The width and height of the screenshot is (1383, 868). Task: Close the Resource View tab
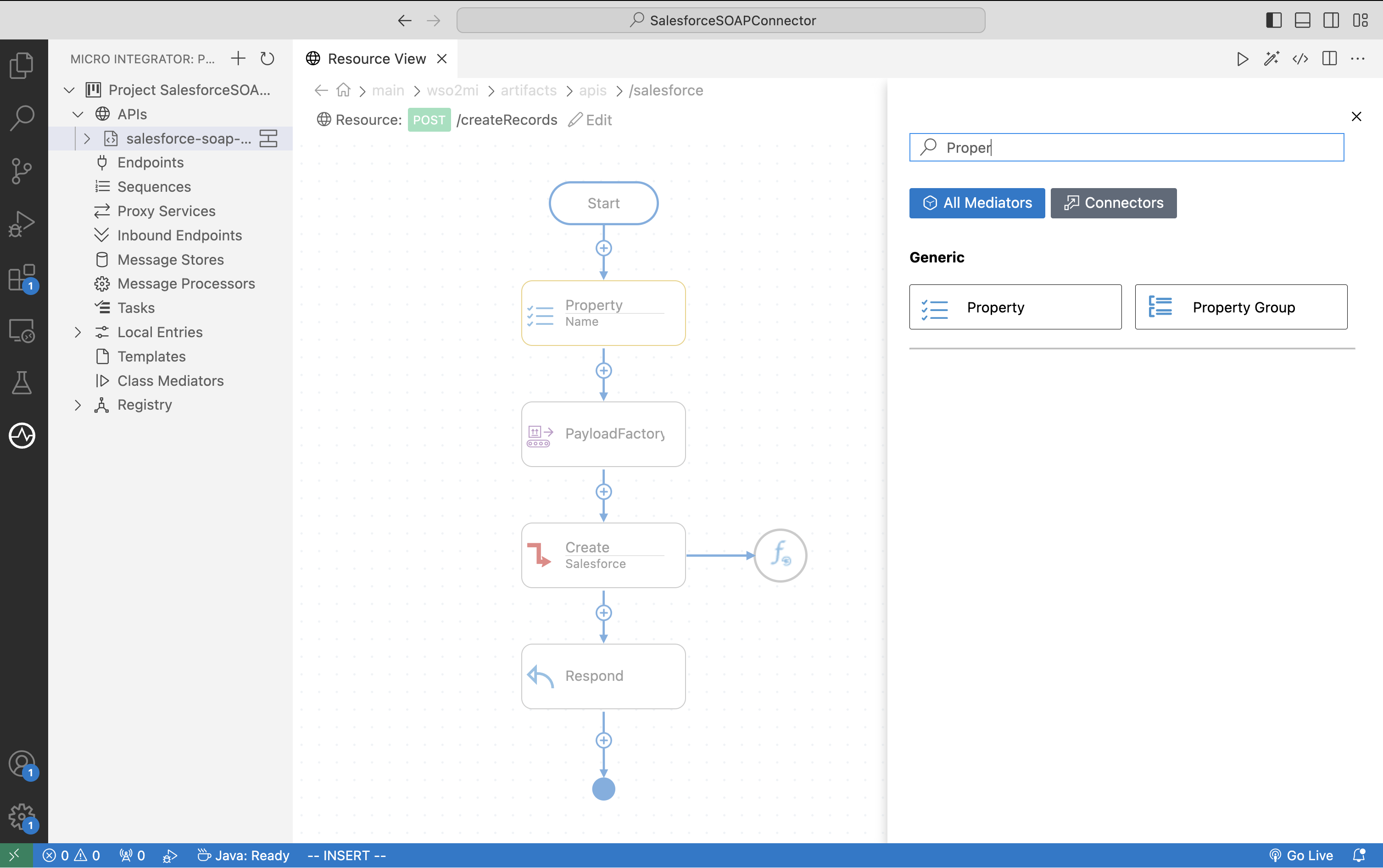(x=441, y=59)
